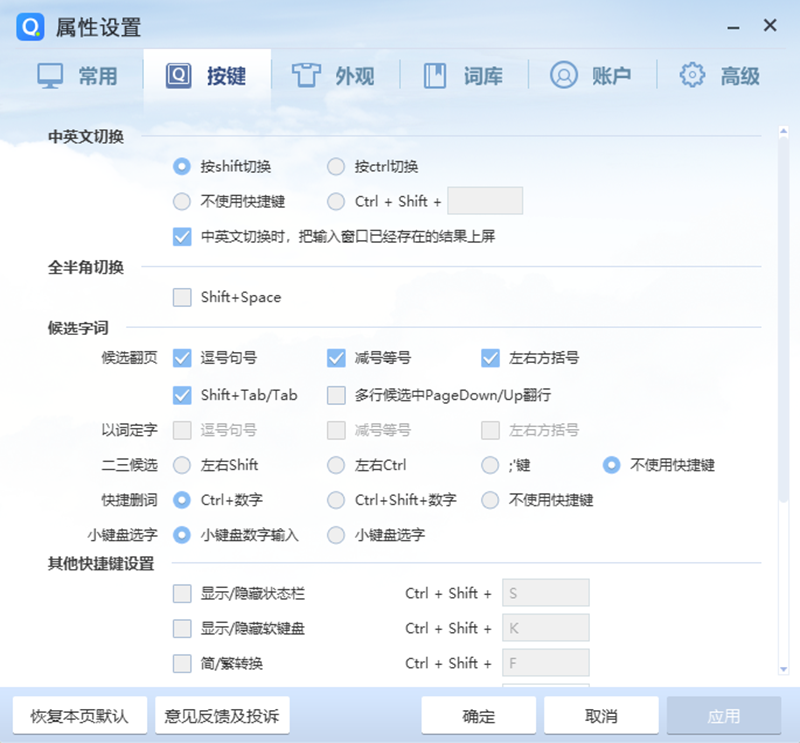Open 意见反馈及投诉 feedback page
Screen dimensions: 800x743
[x=222, y=715]
